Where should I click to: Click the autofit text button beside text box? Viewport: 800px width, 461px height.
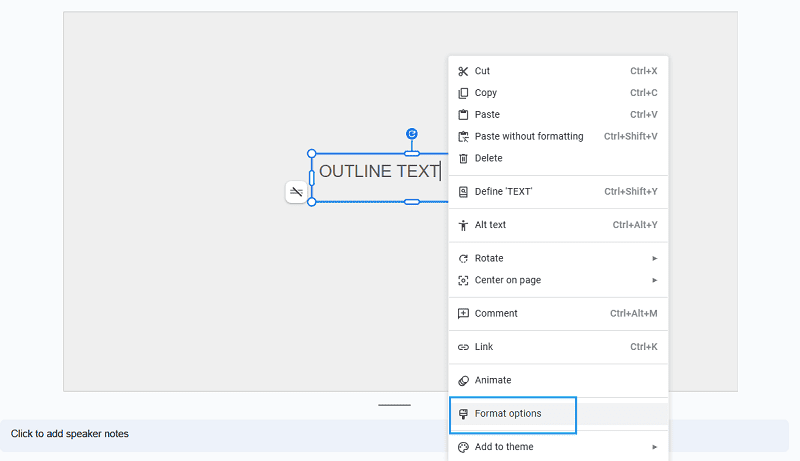tap(296, 192)
